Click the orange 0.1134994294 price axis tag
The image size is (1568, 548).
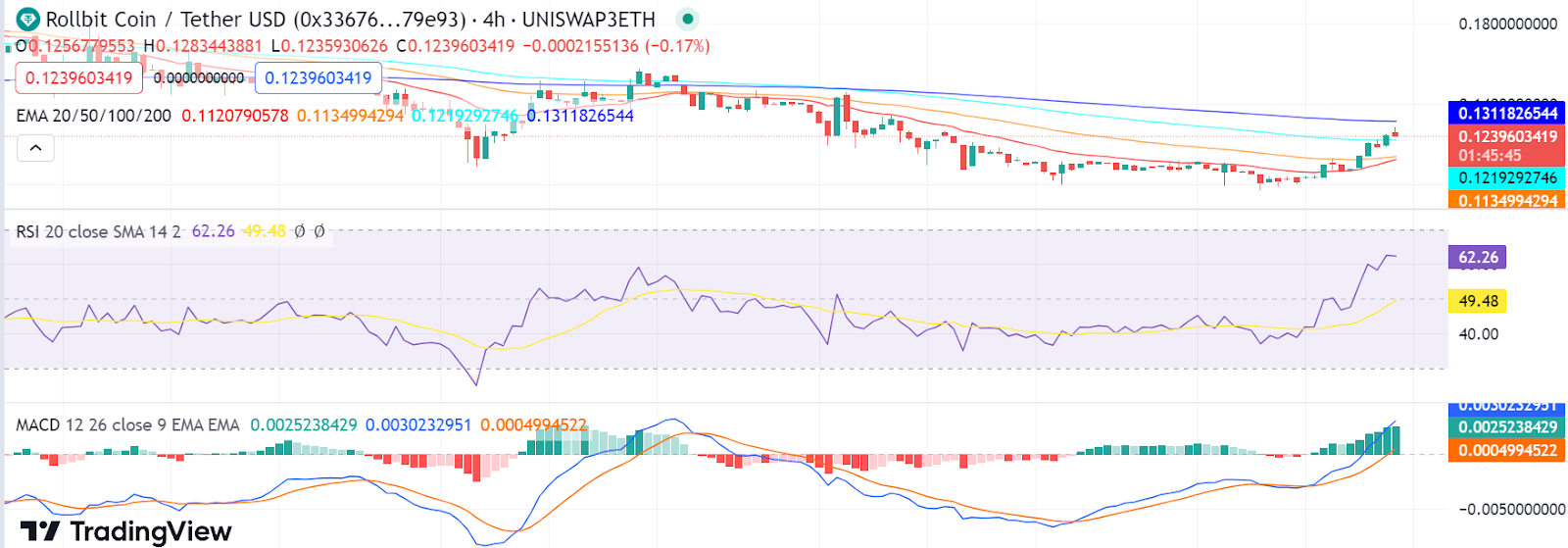[1507, 200]
